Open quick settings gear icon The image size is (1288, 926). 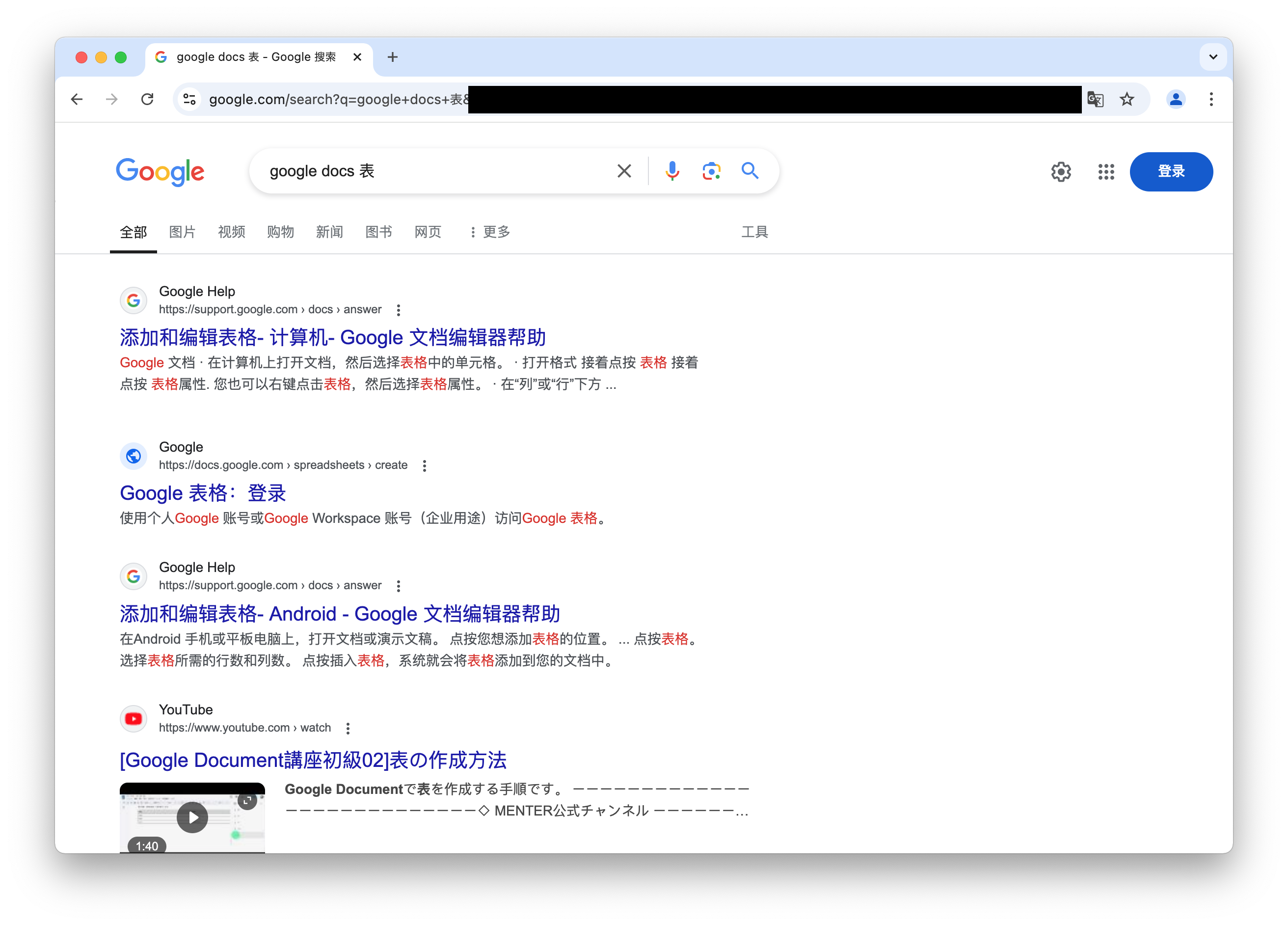pyautogui.click(x=1060, y=171)
